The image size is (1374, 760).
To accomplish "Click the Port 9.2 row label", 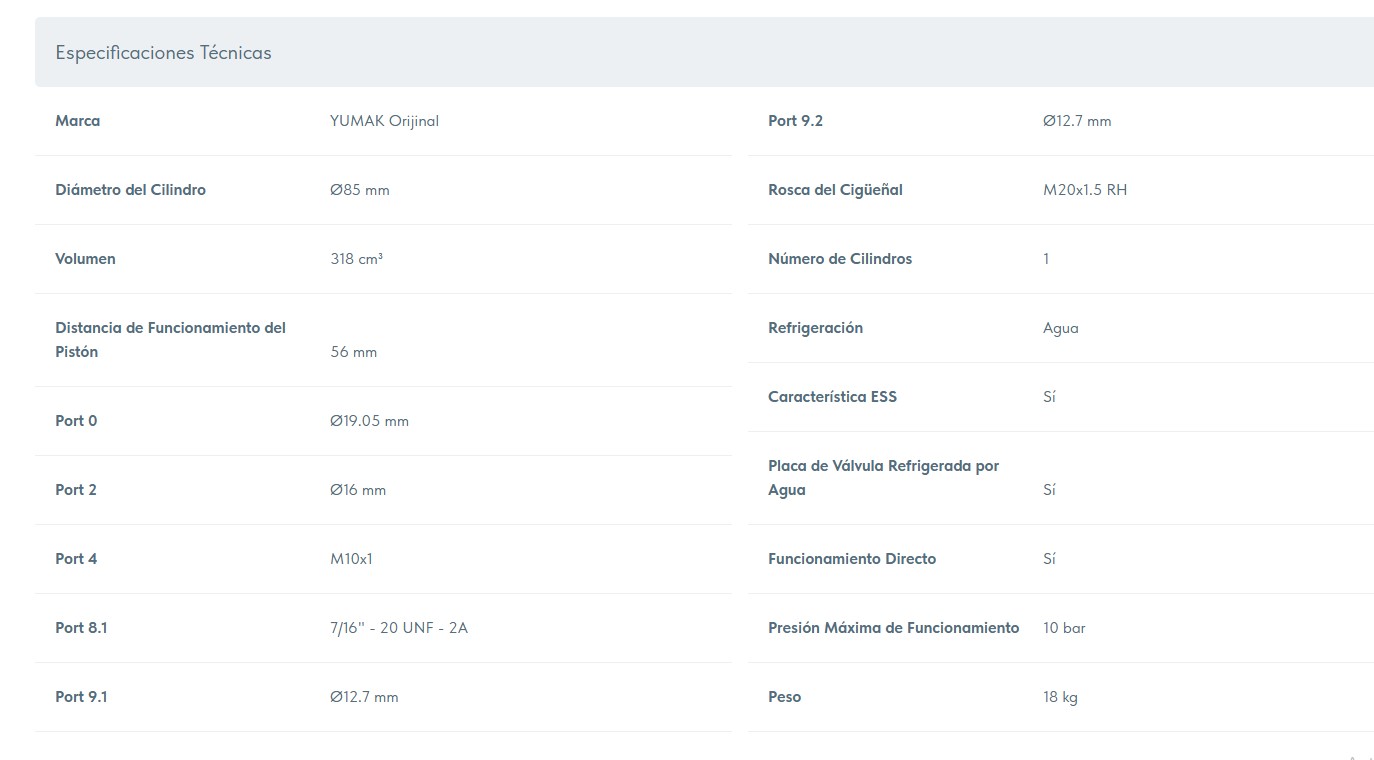I will click(x=795, y=121).
